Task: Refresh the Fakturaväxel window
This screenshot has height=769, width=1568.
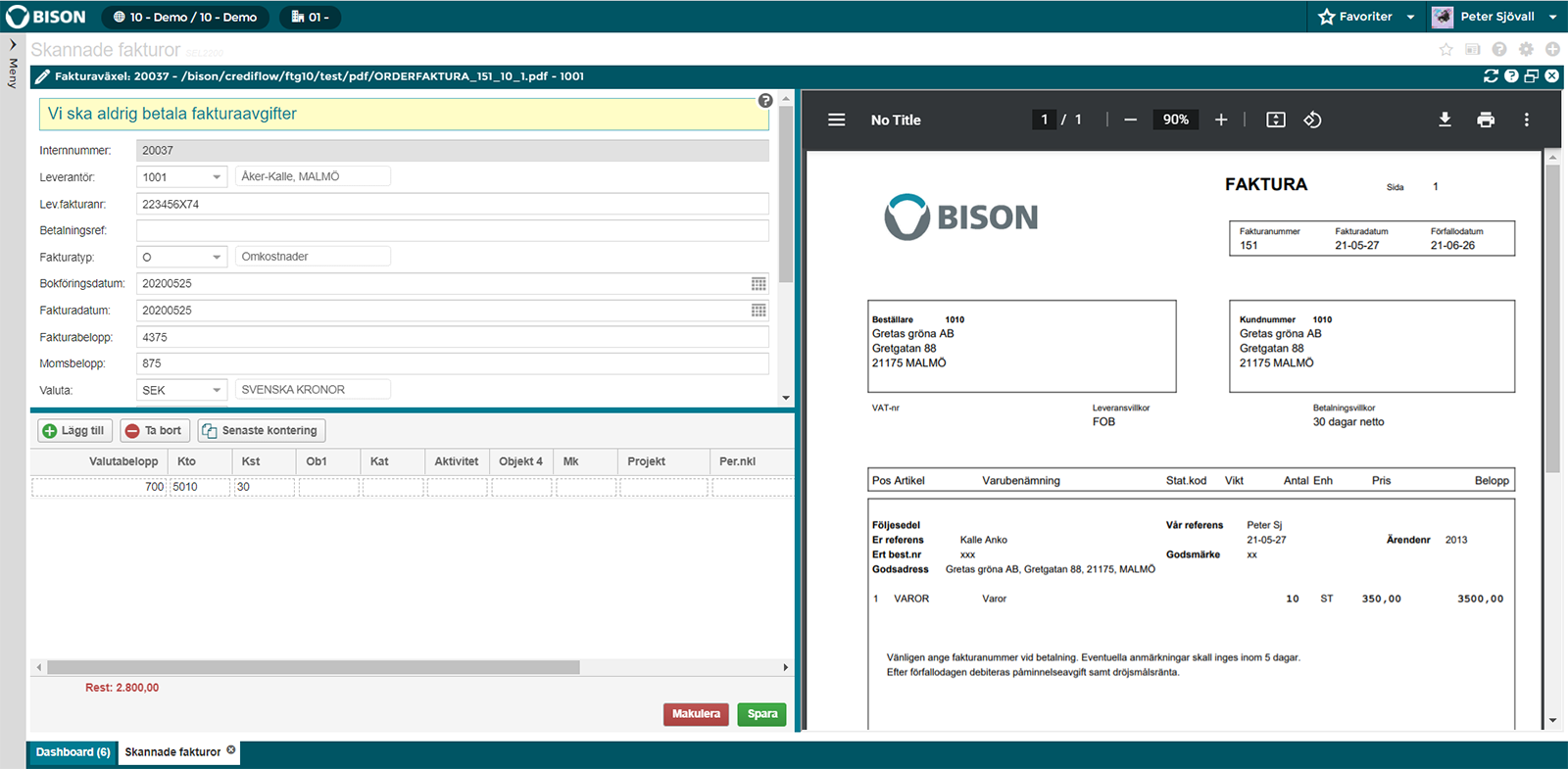Action: click(1492, 75)
